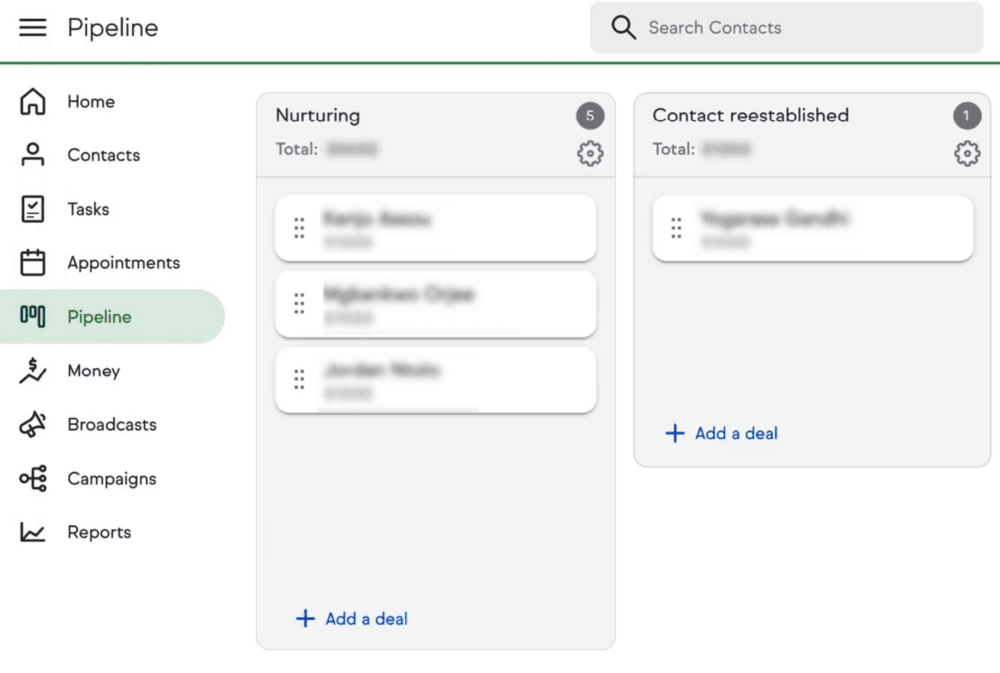Select the Money icon

[x=33, y=371]
